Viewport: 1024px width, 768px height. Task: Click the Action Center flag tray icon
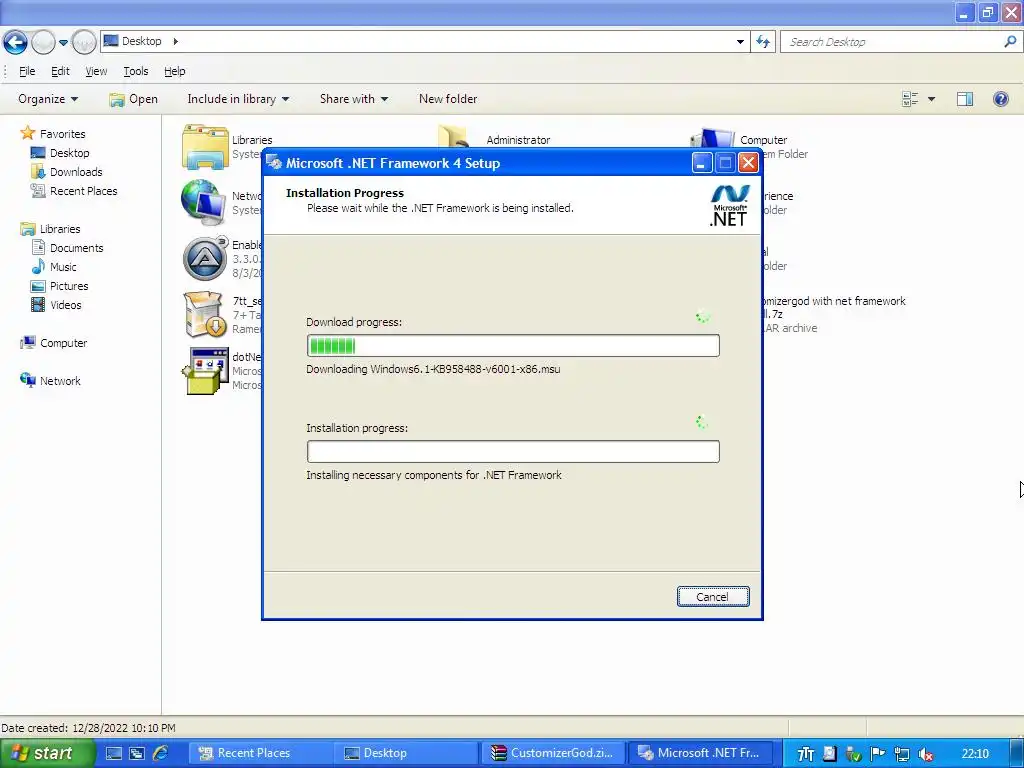[x=877, y=754]
